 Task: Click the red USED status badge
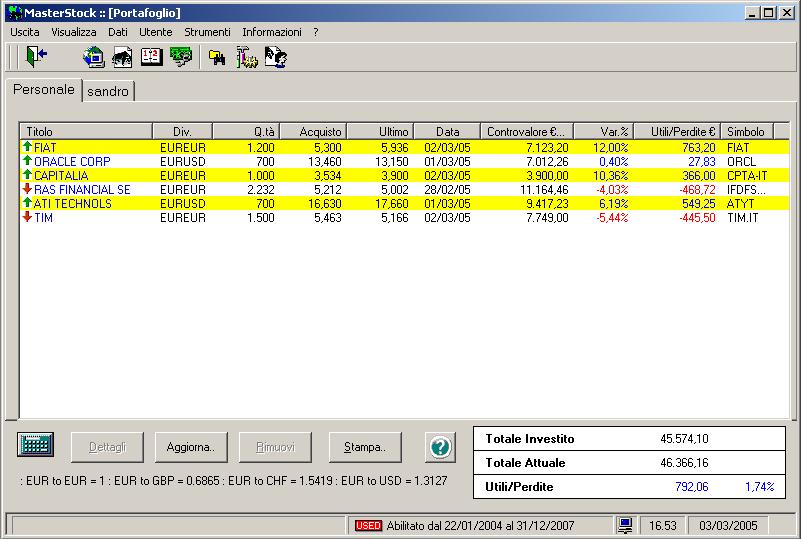368,525
